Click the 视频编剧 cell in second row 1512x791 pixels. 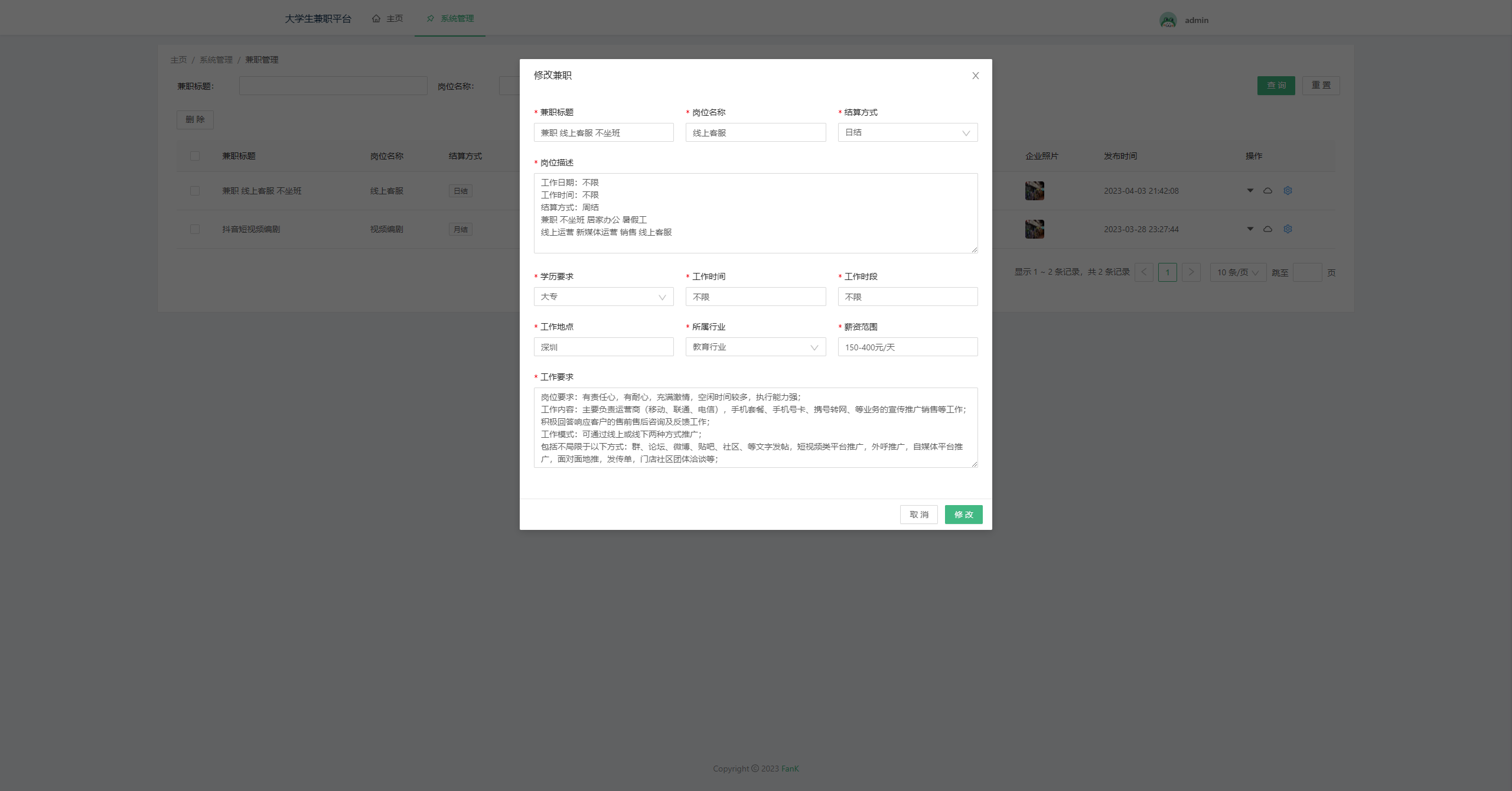click(386, 229)
